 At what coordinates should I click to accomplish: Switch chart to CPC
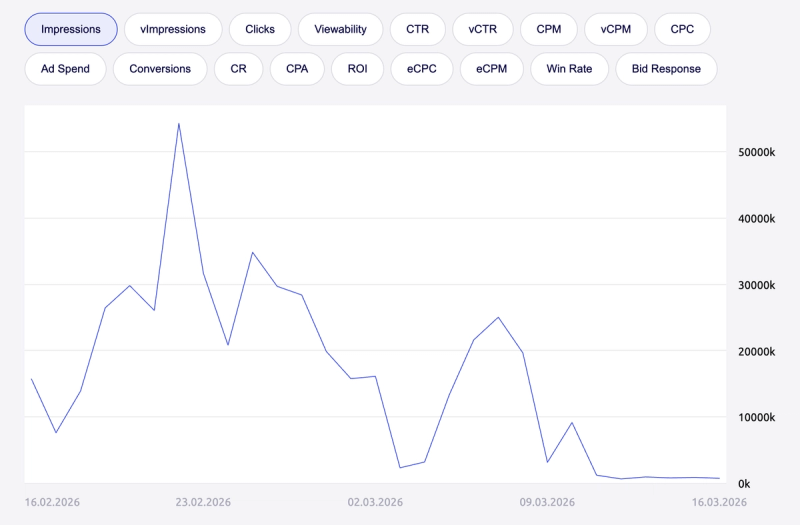pyautogui.click(x=682, y=30)
